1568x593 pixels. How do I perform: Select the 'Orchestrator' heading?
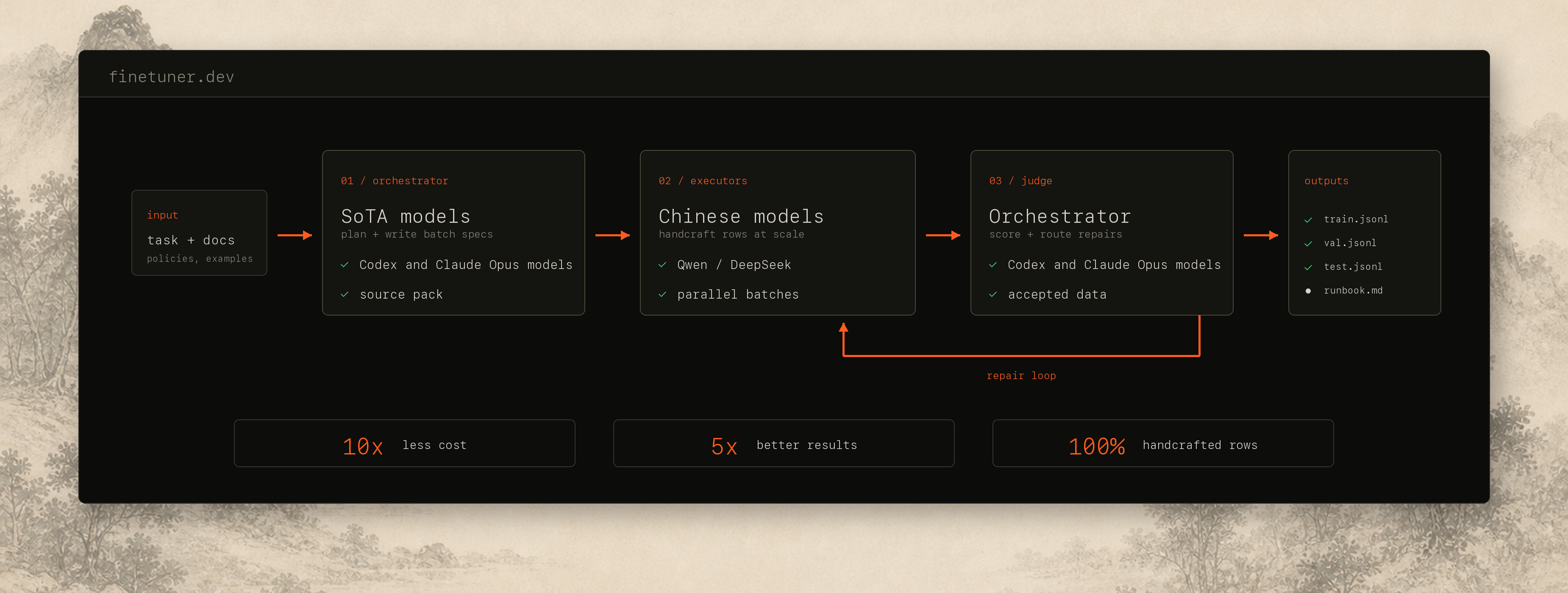1060,216
